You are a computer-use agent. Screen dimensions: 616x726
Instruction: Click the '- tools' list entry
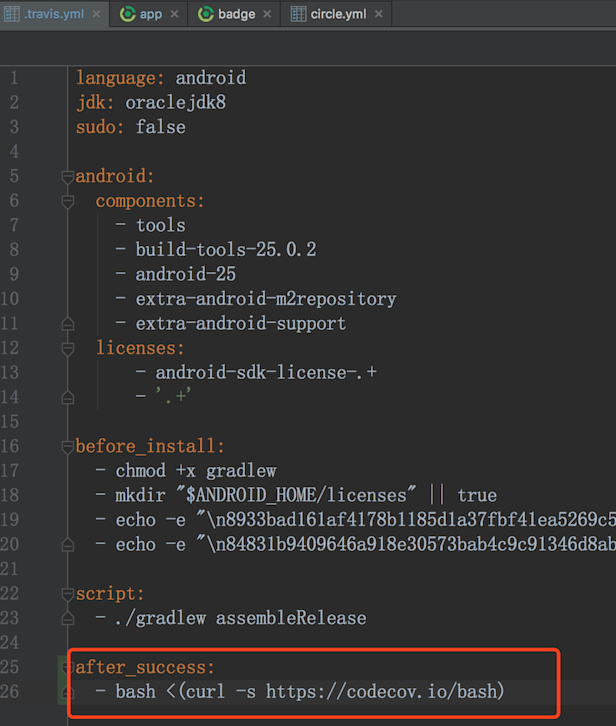click(151, 225)
